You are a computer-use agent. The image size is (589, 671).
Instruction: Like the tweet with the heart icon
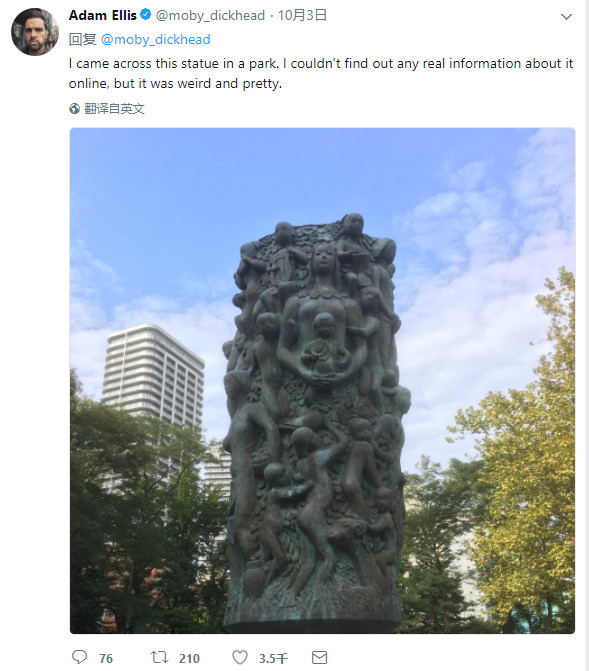(240, 657)
